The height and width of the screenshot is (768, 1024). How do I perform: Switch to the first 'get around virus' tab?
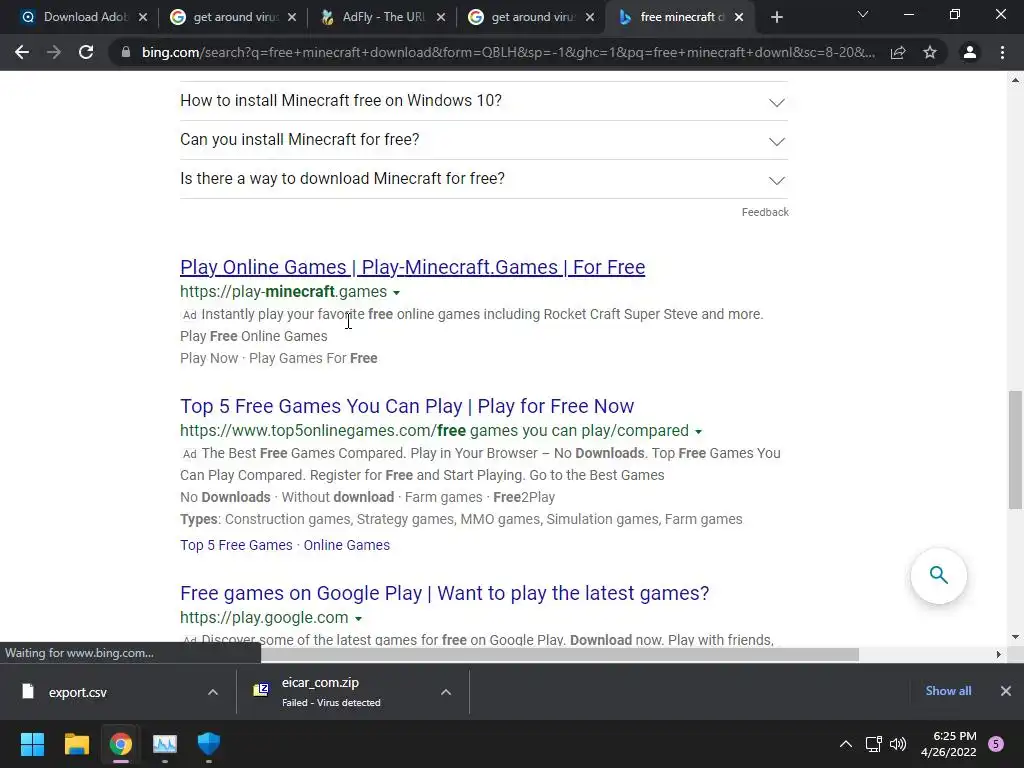pyautogui.click(x=231, y=17)
